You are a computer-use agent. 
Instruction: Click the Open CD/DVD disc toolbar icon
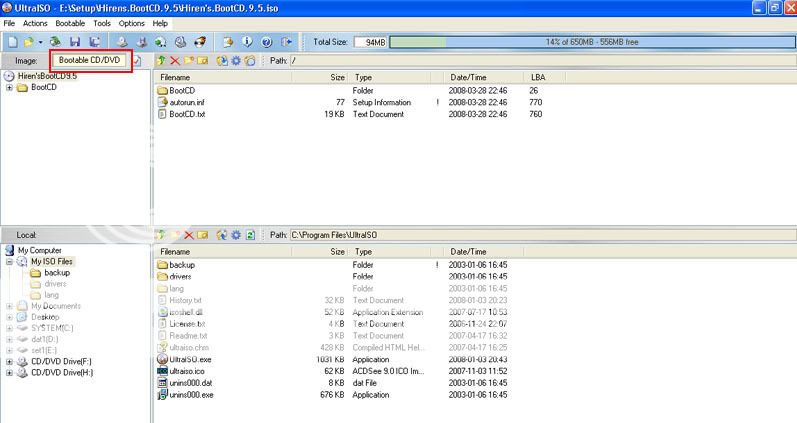55,42
